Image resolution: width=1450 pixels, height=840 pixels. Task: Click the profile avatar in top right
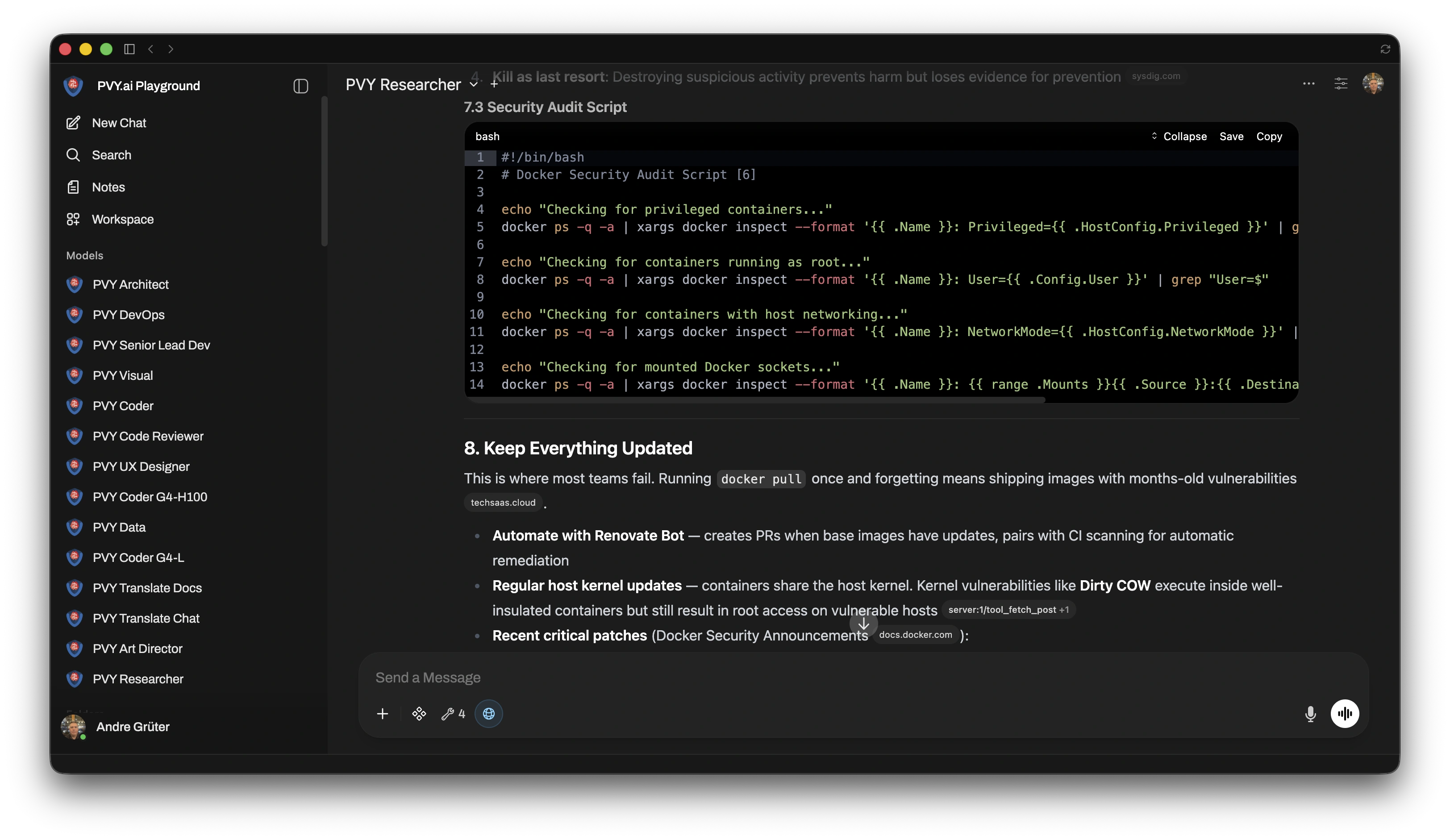click(x=1373, y=83)
